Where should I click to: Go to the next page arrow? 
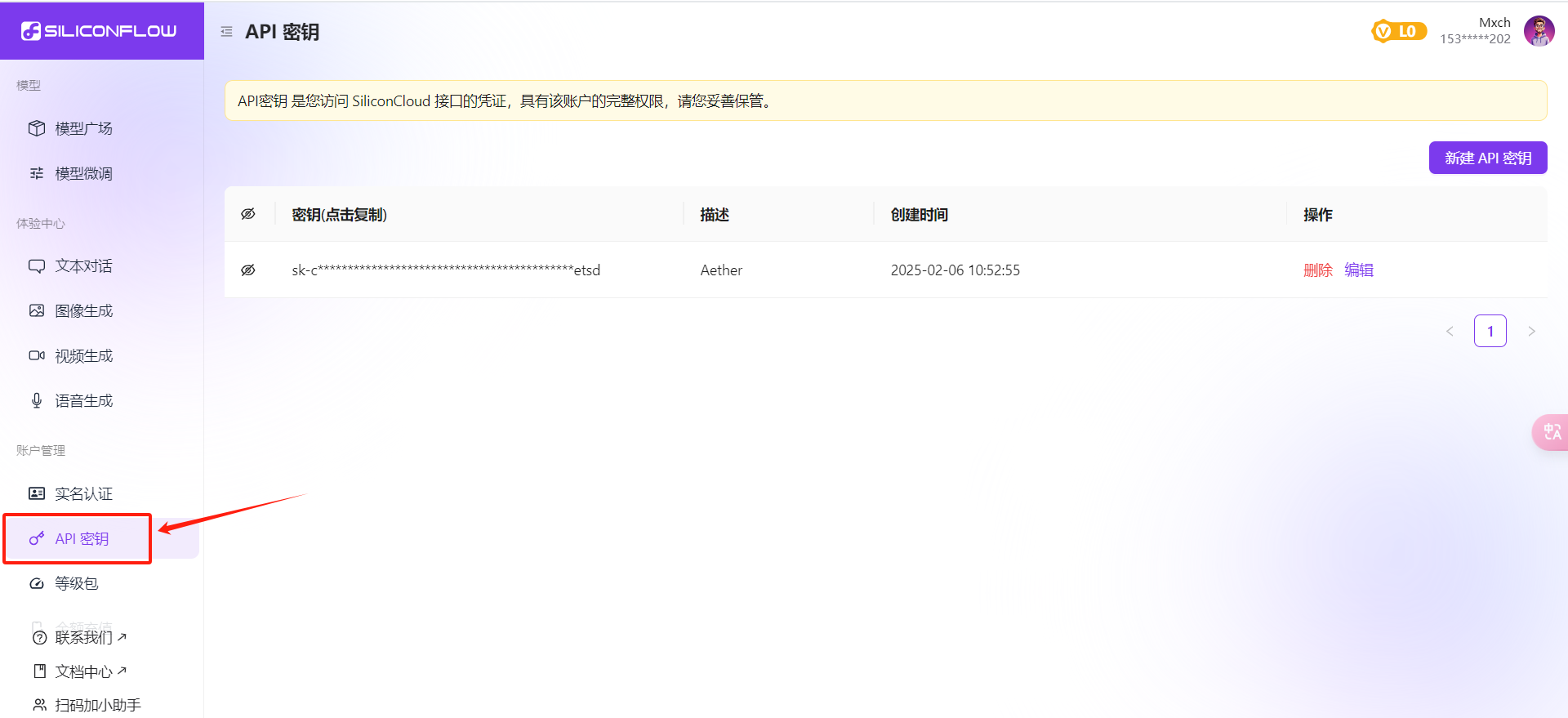(x=1531, y=332)
